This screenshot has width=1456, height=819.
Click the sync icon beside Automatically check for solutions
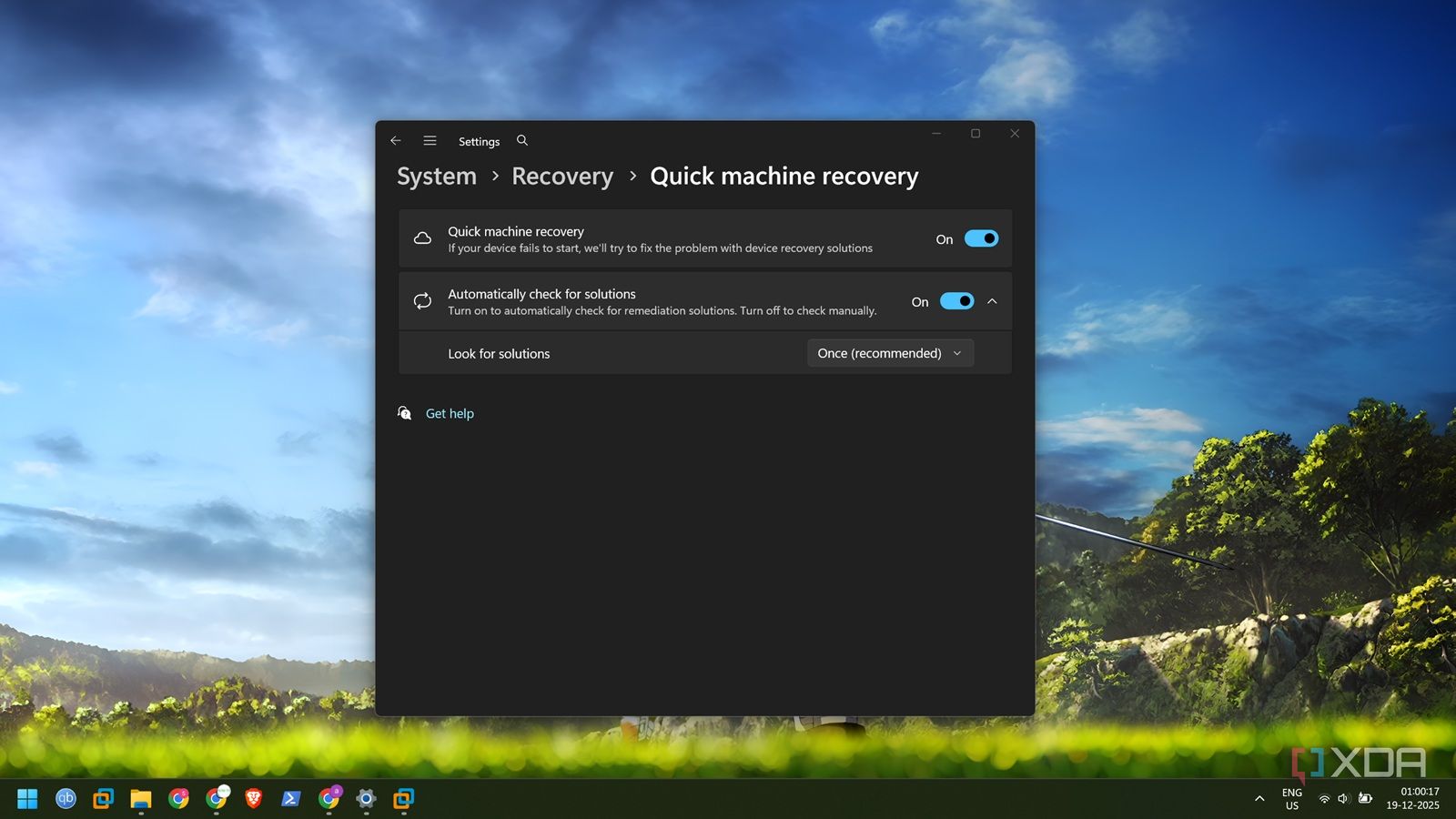tap(422, 301)
